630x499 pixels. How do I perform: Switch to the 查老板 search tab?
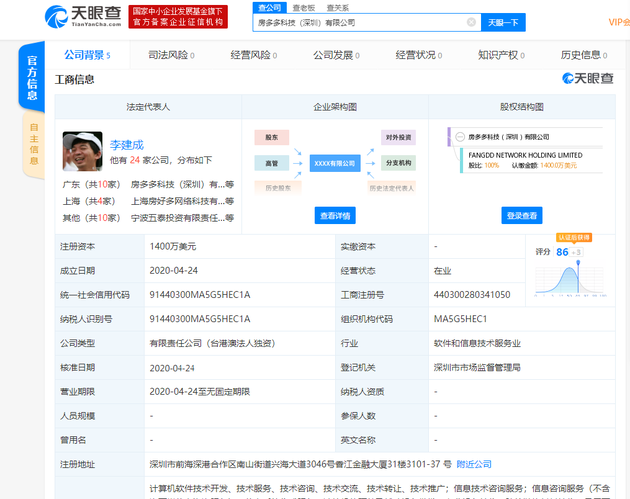click(305, 7)
